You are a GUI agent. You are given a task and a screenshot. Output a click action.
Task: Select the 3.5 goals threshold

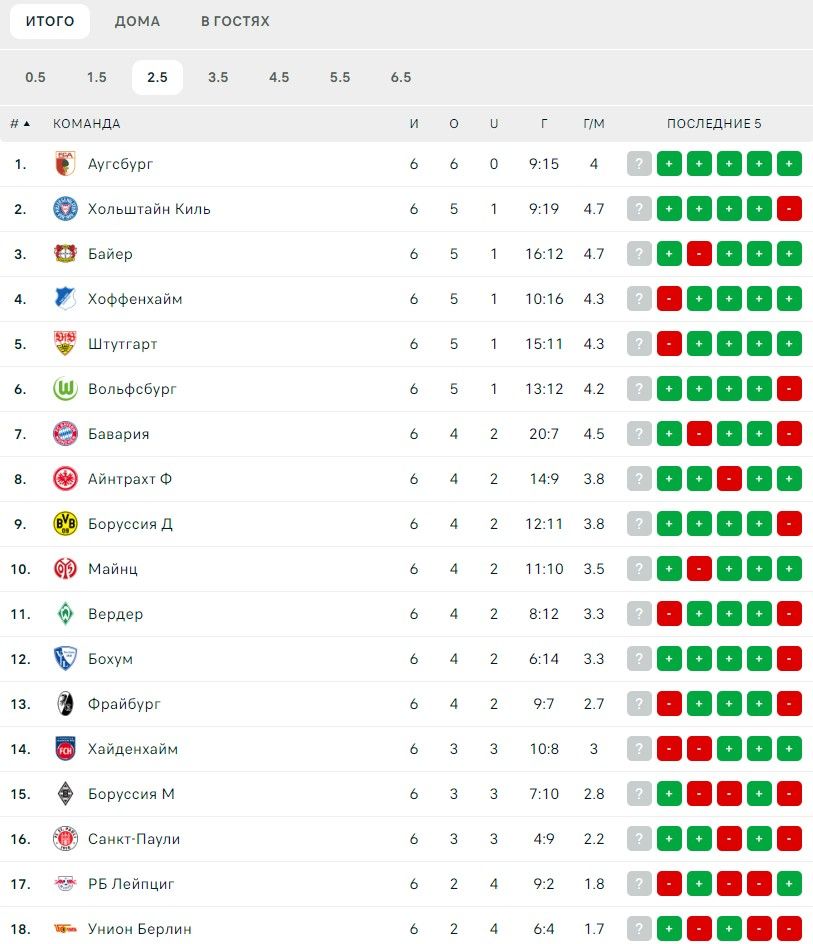click(218, 77)
